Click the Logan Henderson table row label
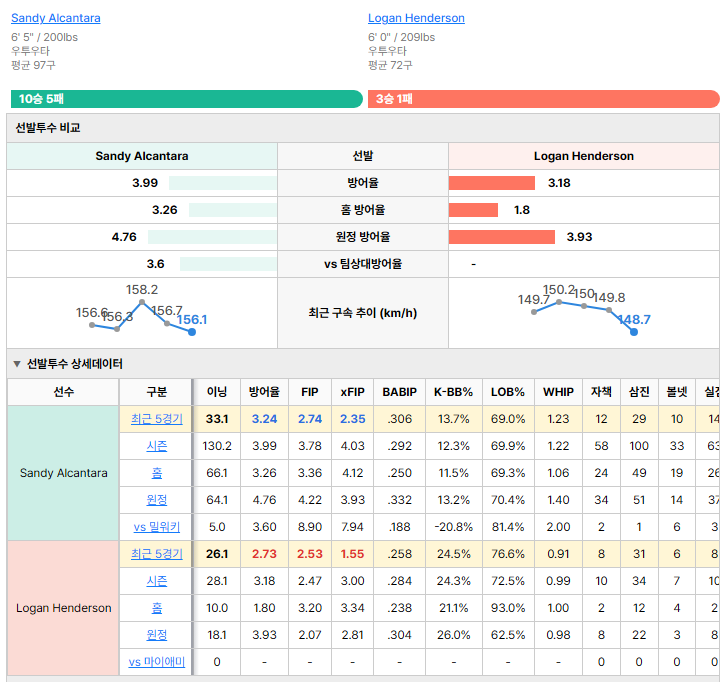This screenshot has width=726, height=682. click(x=63, y=608)
